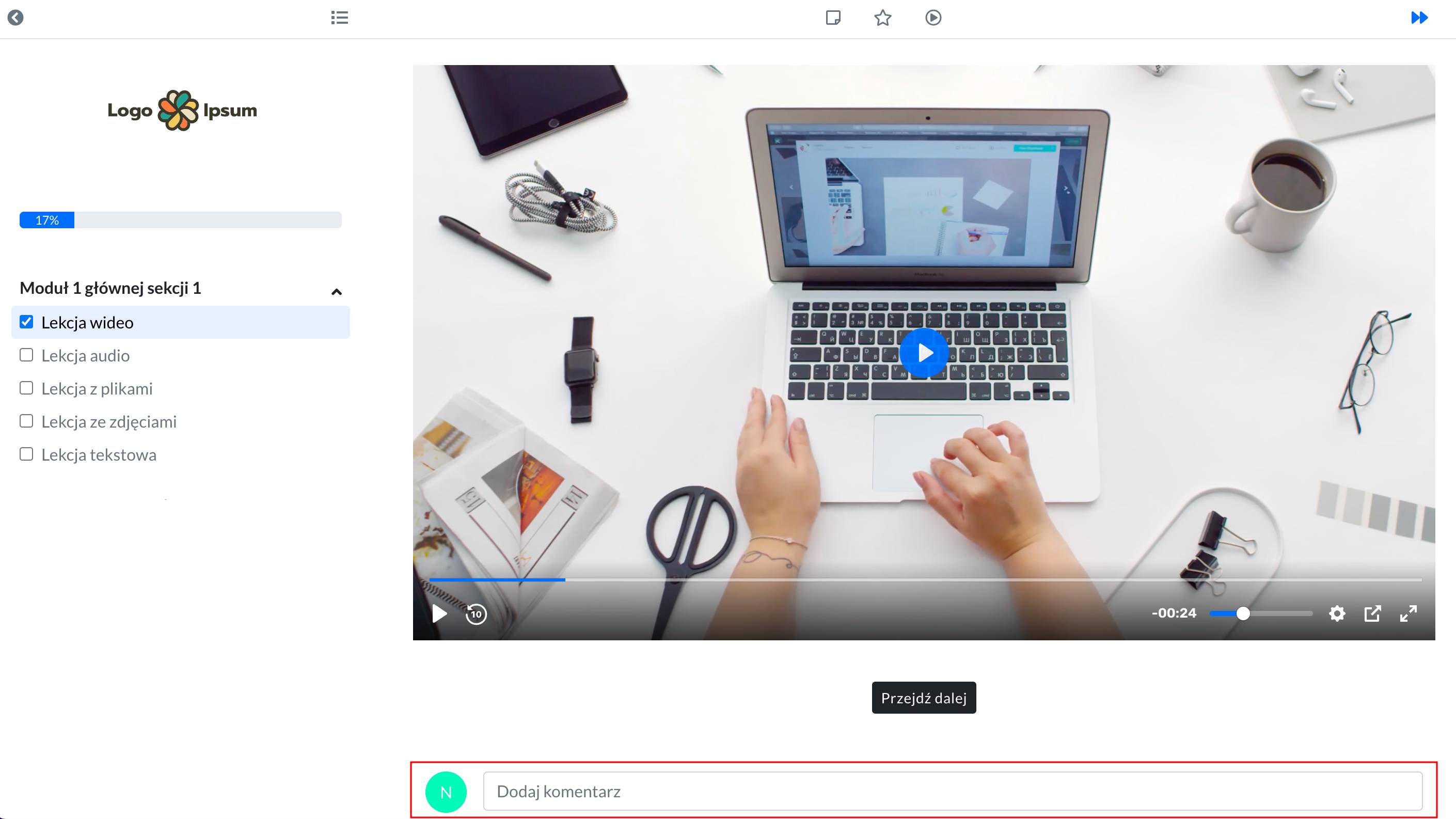Viewport: 1456px width, 819px height.
Task: Toggle the lesson list sidebar icon
Action: 339,18
